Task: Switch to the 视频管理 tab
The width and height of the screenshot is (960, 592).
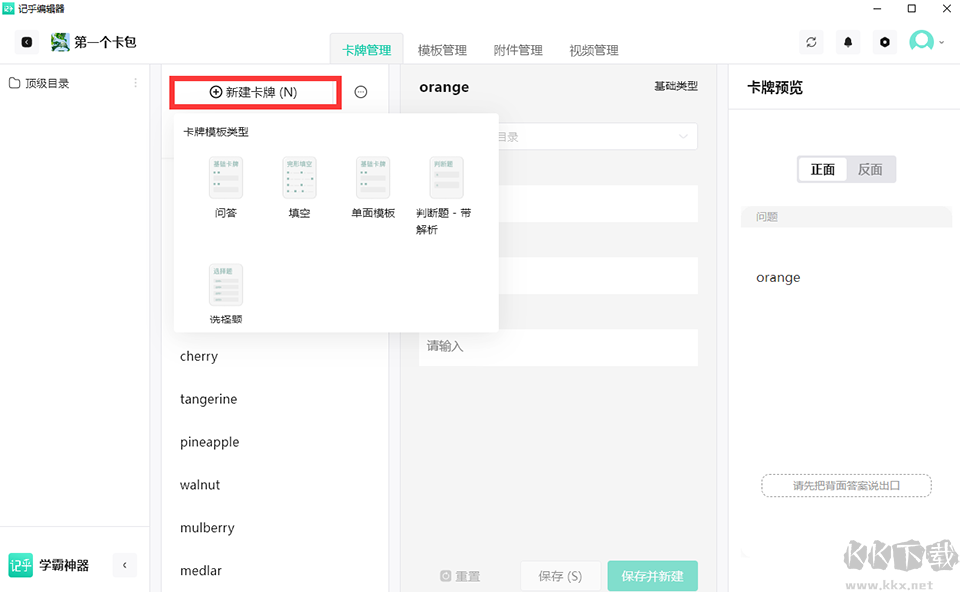Action: pos(594,50)
